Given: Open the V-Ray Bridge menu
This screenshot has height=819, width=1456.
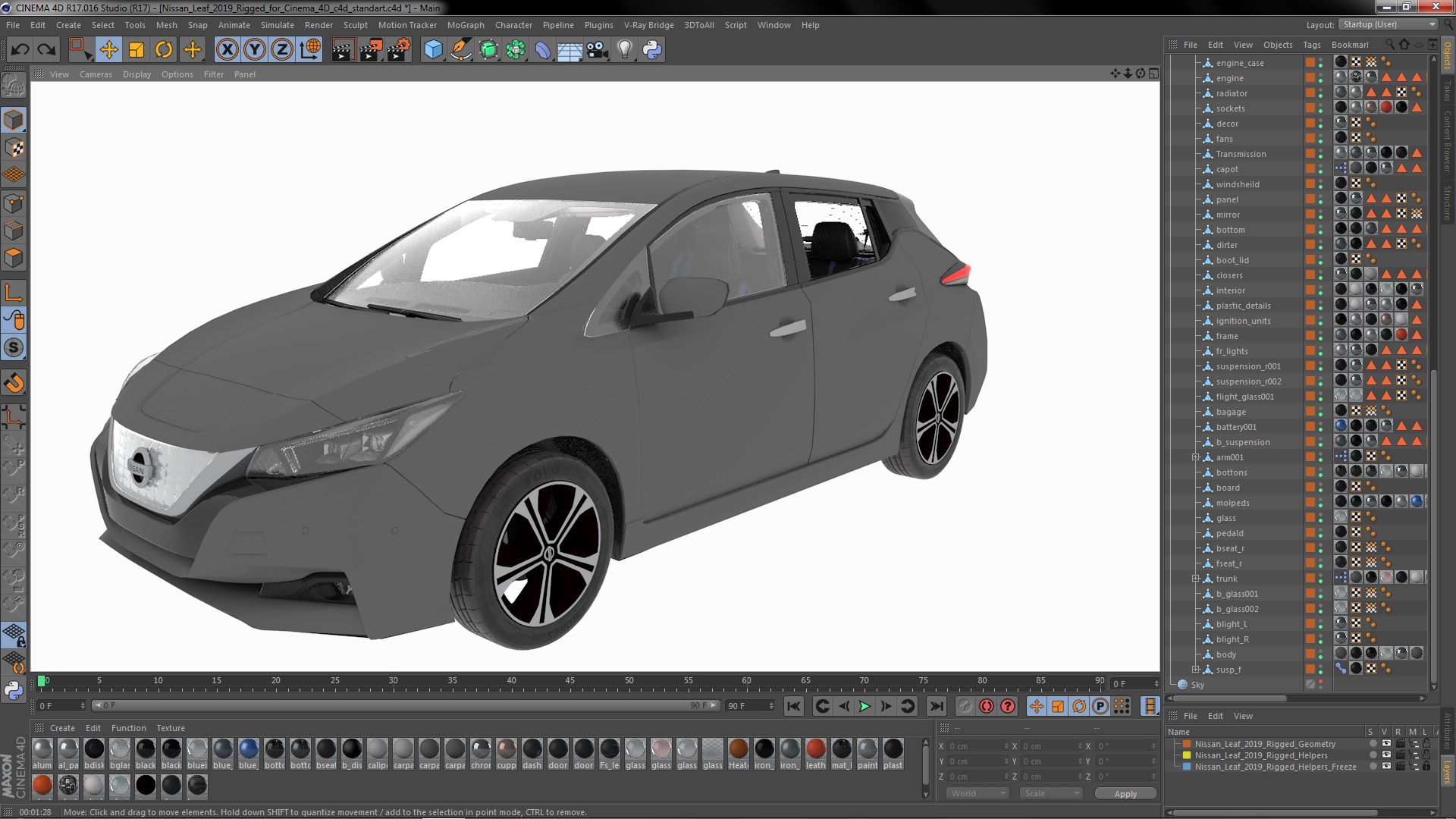Looking at the screenshot, I should click(648, 25).
